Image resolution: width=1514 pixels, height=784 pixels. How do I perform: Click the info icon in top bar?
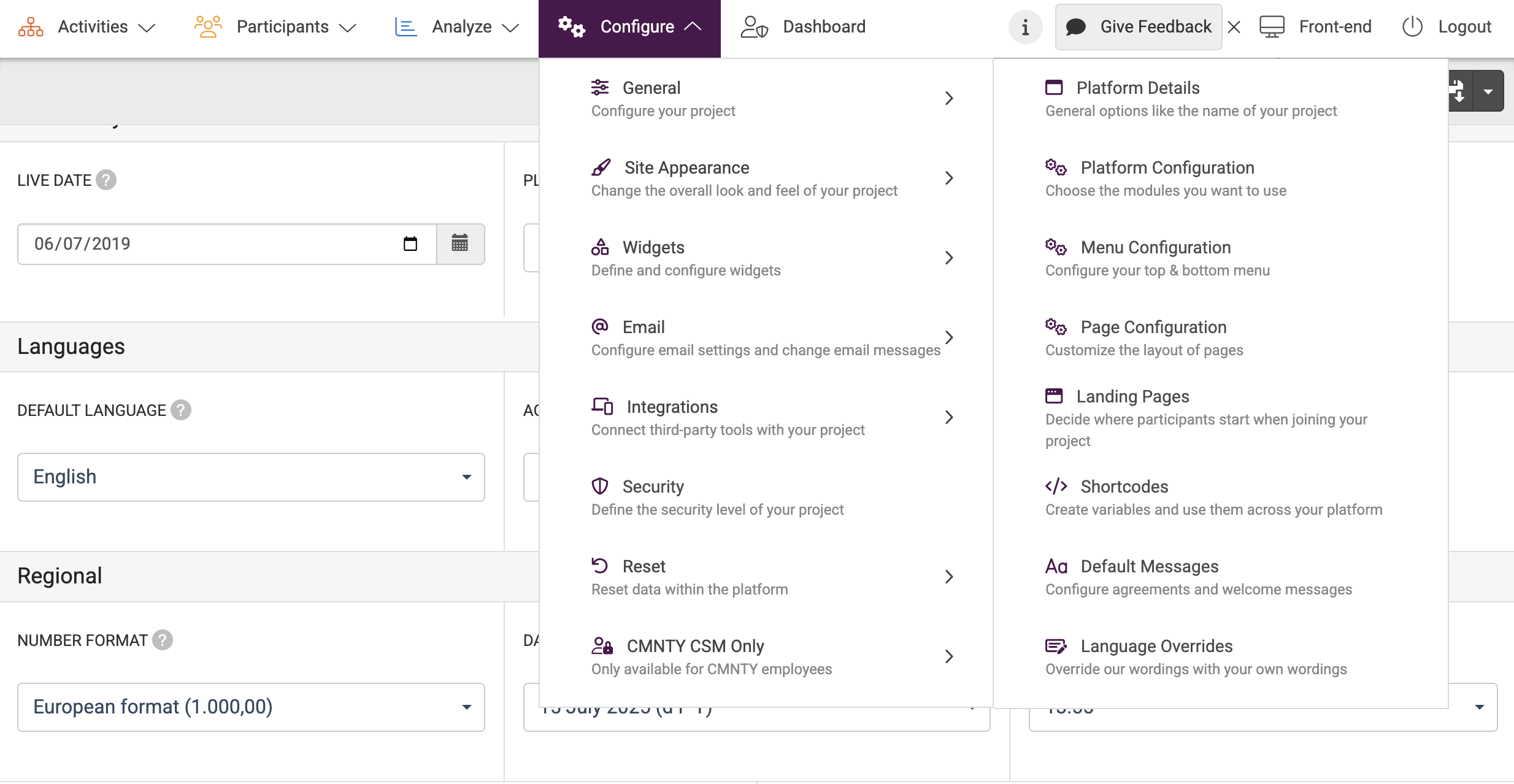[1025, 27]
